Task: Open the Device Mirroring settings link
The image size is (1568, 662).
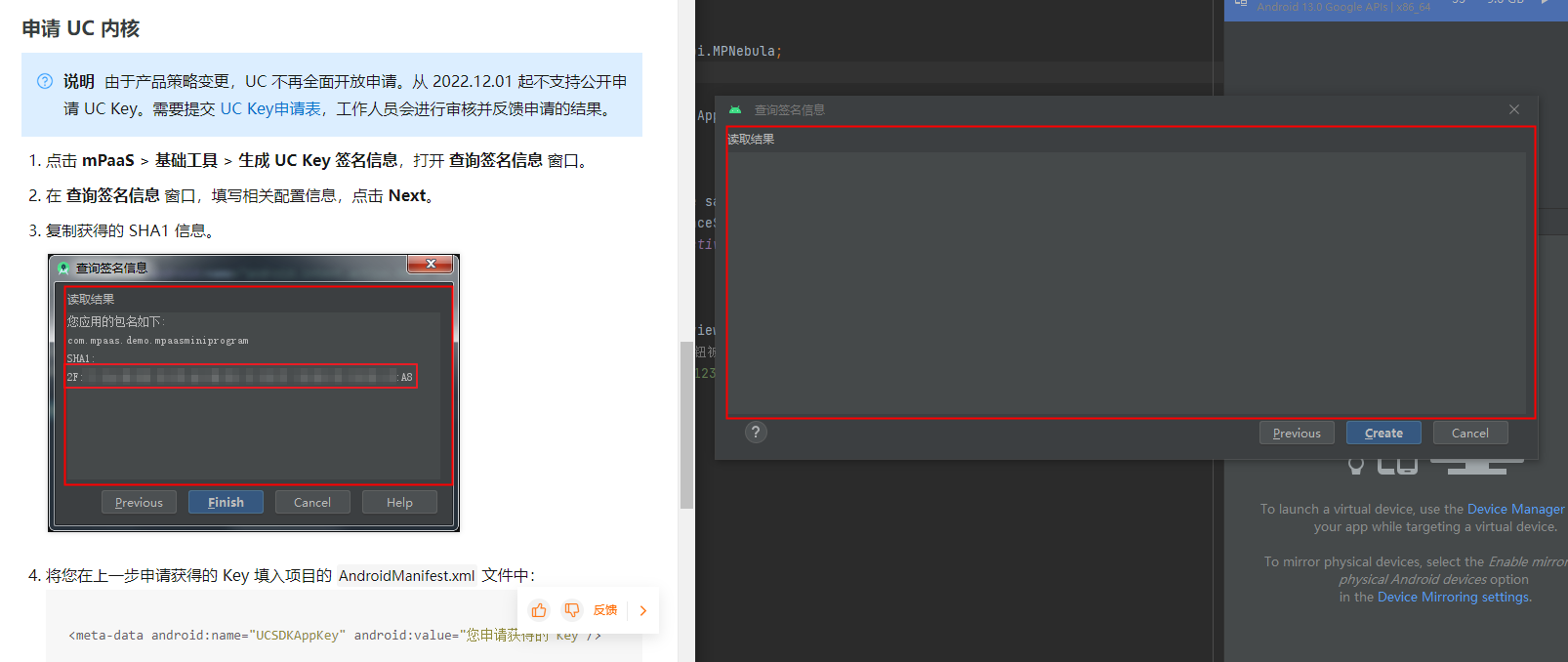Action: point(1454,597)
